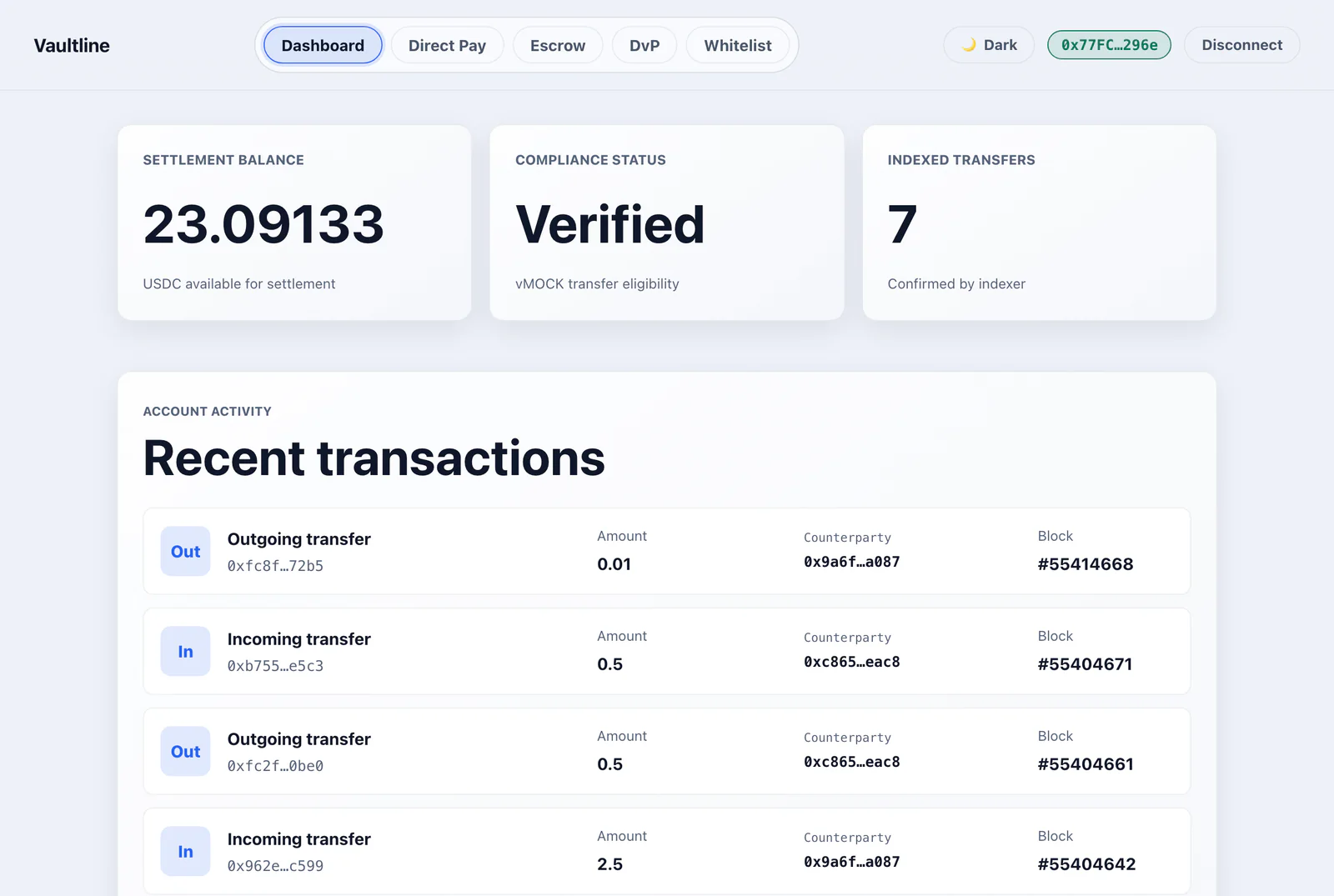Select transaction hash 0xb755…e5c3
The image size is (1334, 896).
pyautogui.click(x=275, y=666)
